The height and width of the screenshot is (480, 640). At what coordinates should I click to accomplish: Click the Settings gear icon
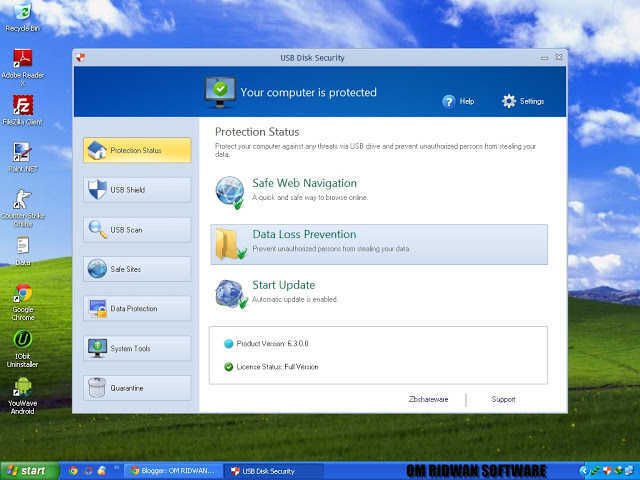[509, 101]
